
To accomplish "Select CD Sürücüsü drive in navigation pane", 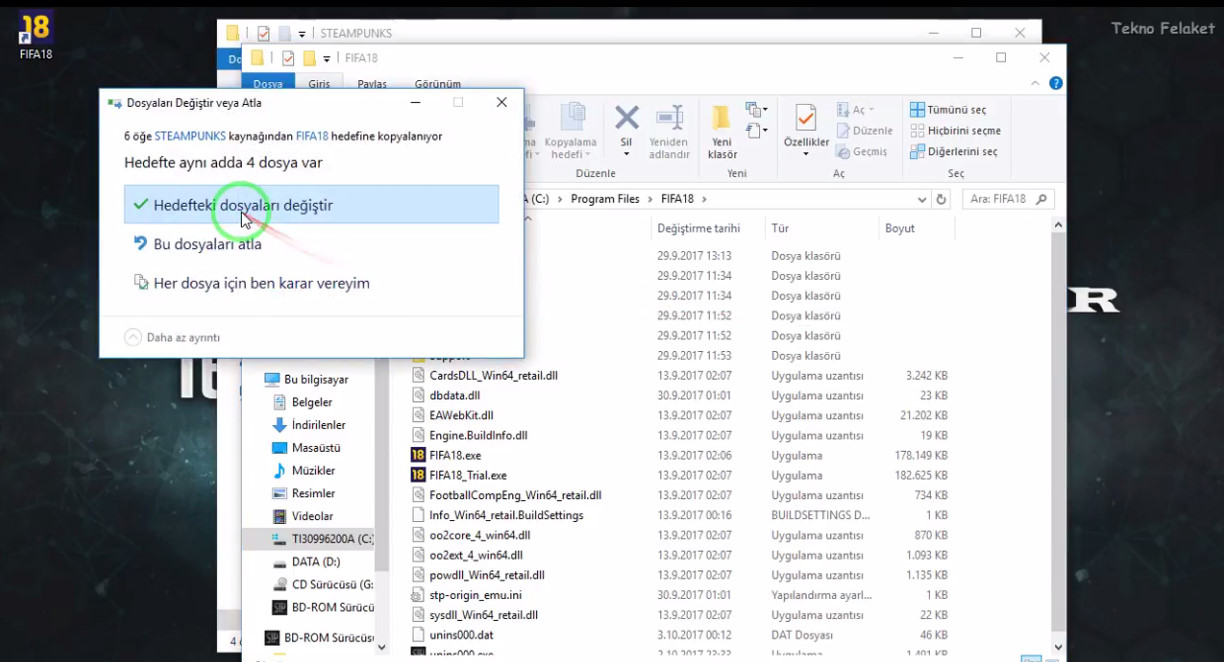I will (x=323, y=585).
